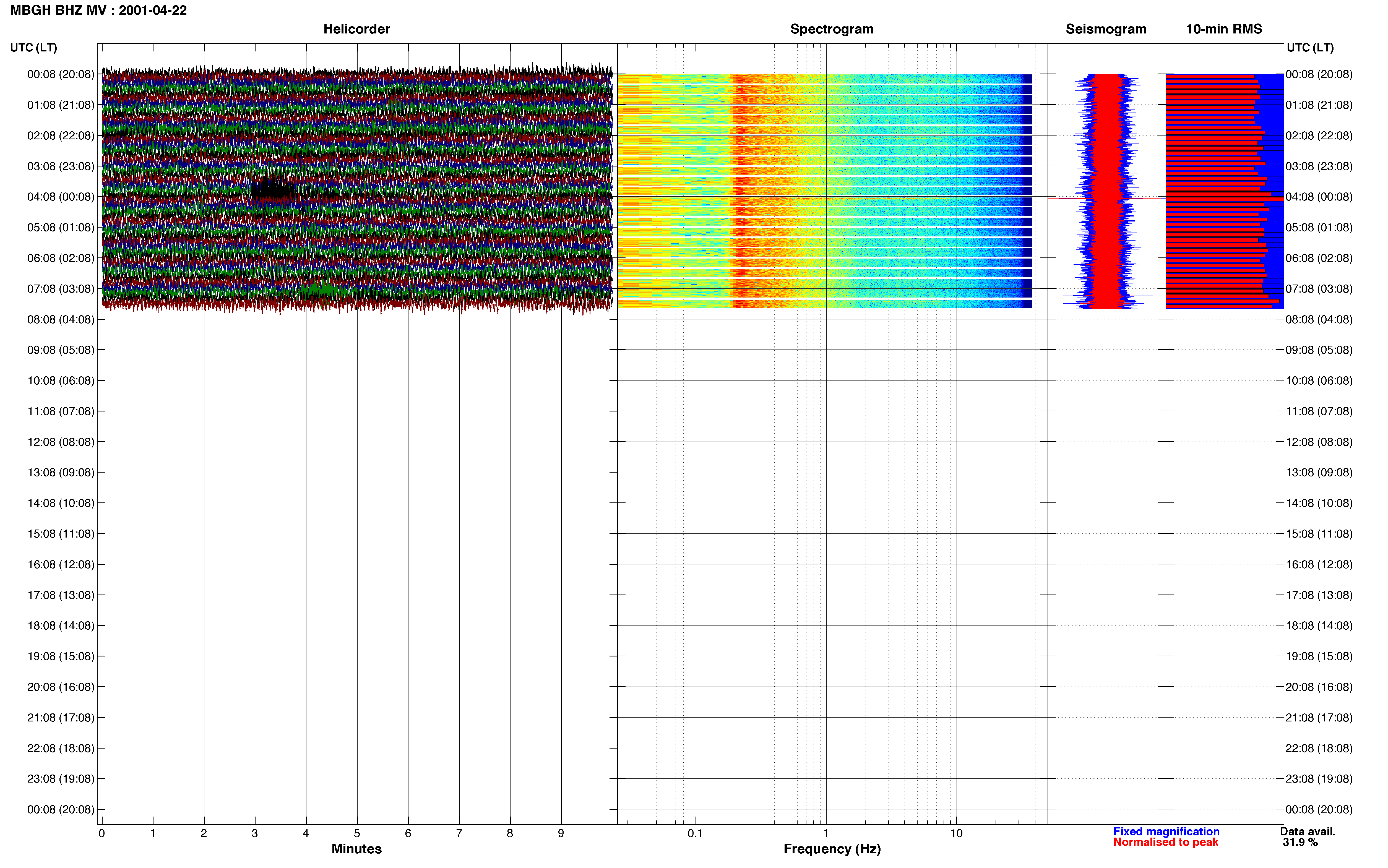
Task: Click the 03:08 (23:08) label on the left axis
Action: click(x=61, y=166)
